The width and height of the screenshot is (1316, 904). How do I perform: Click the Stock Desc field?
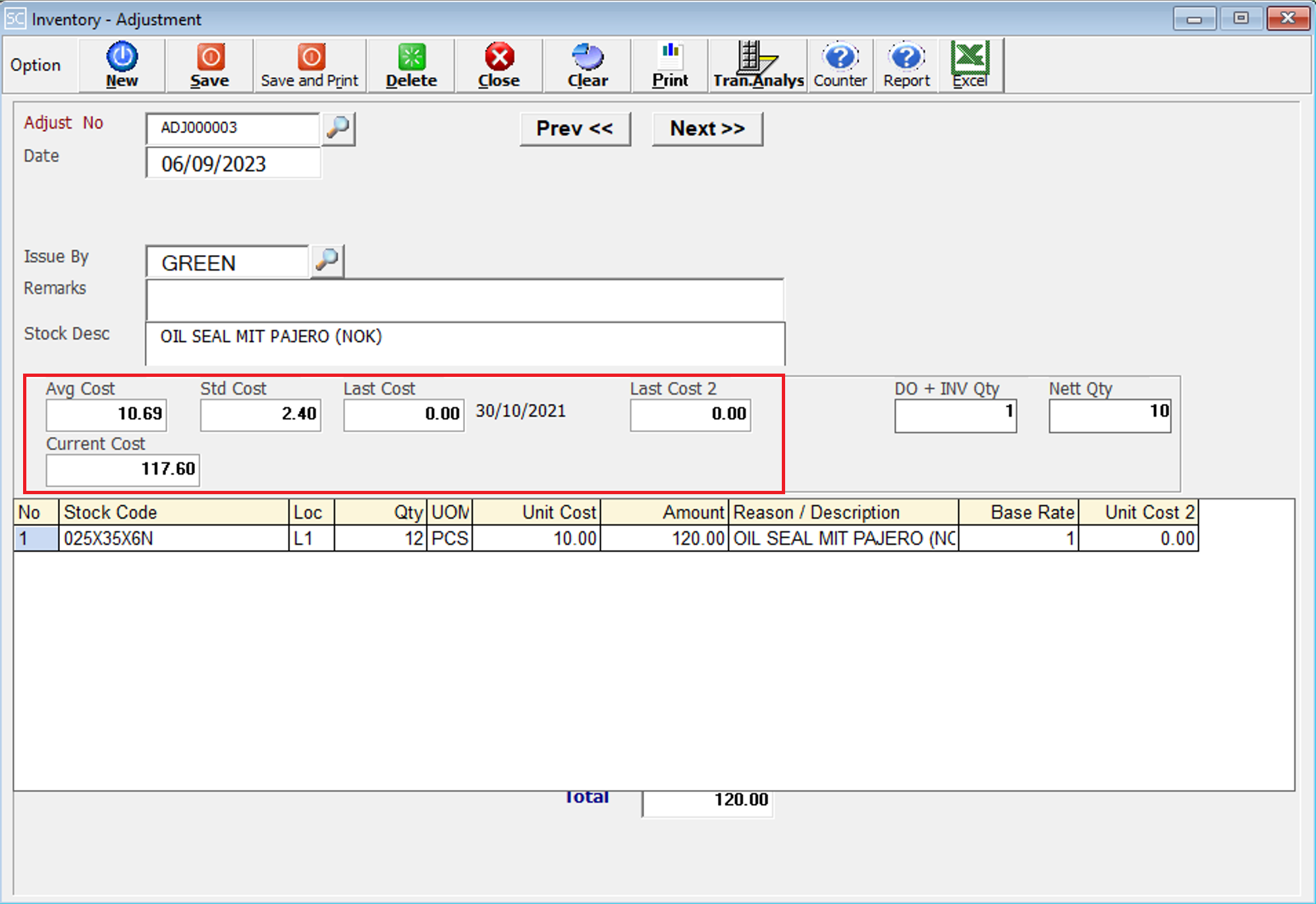click(x=465, y=343)
